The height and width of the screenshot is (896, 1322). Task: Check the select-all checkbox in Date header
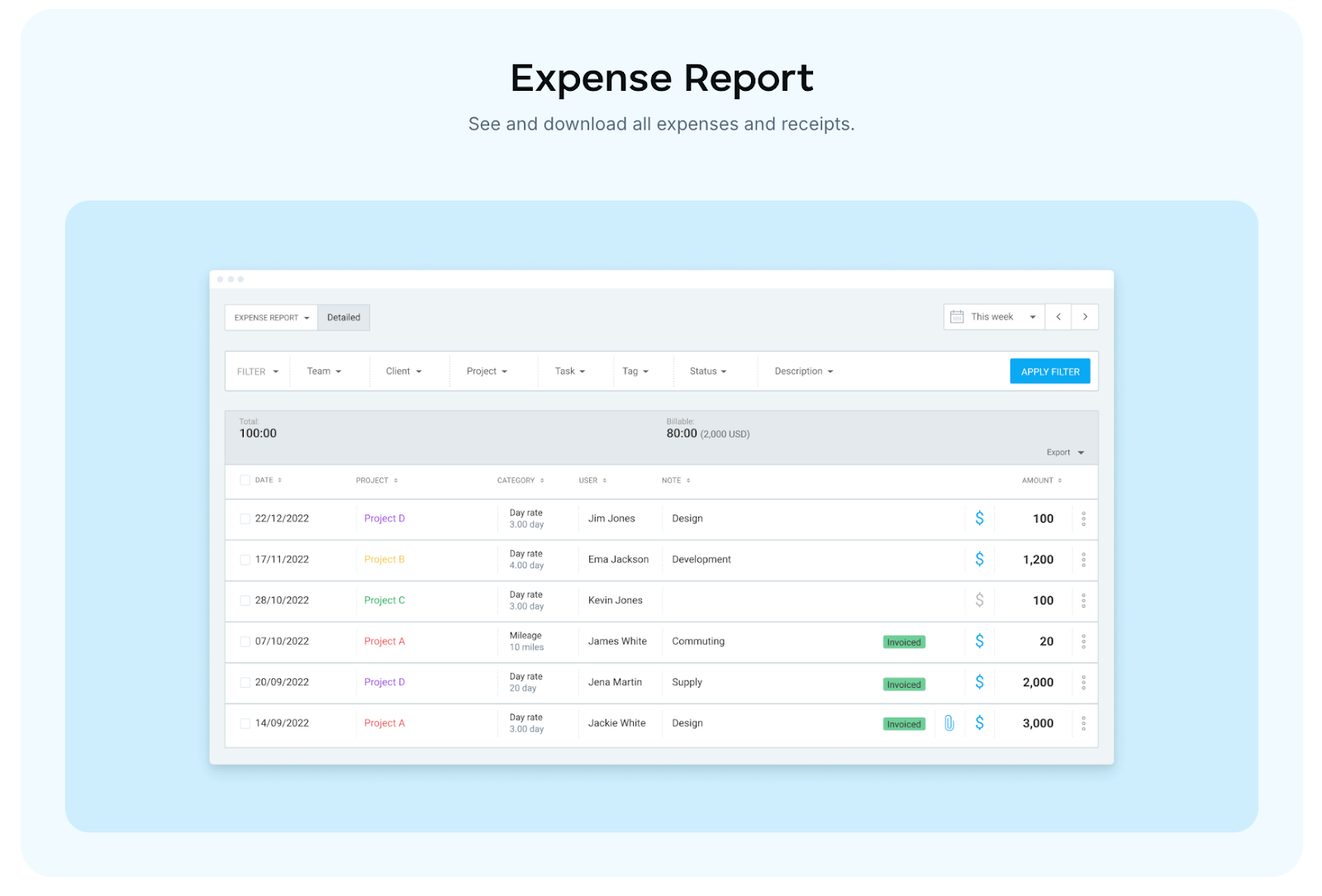(x=245, y=481)
